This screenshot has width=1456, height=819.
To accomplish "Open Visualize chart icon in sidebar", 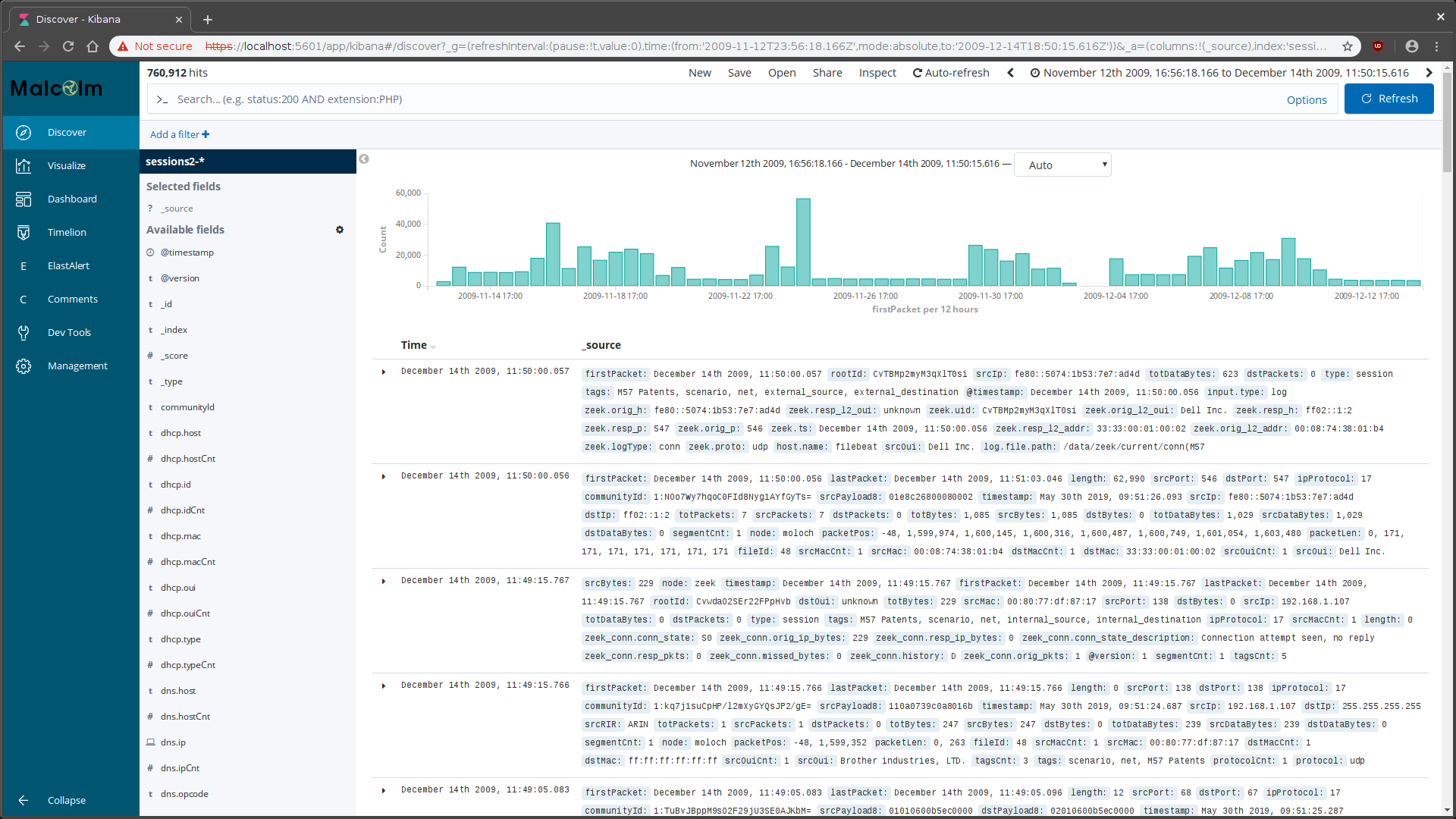I will pyautogui.click(x=24, y=166).
